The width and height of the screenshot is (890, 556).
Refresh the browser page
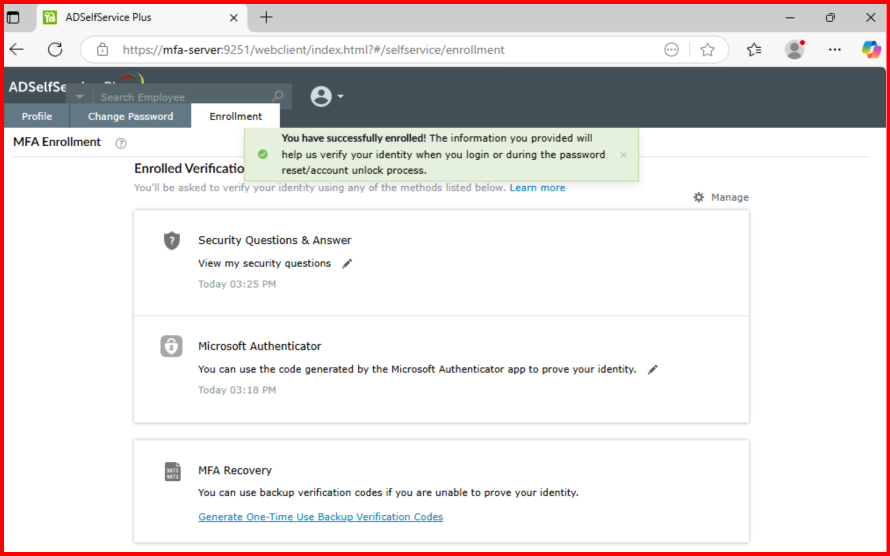pyautogui.click(x=55, y=50)
